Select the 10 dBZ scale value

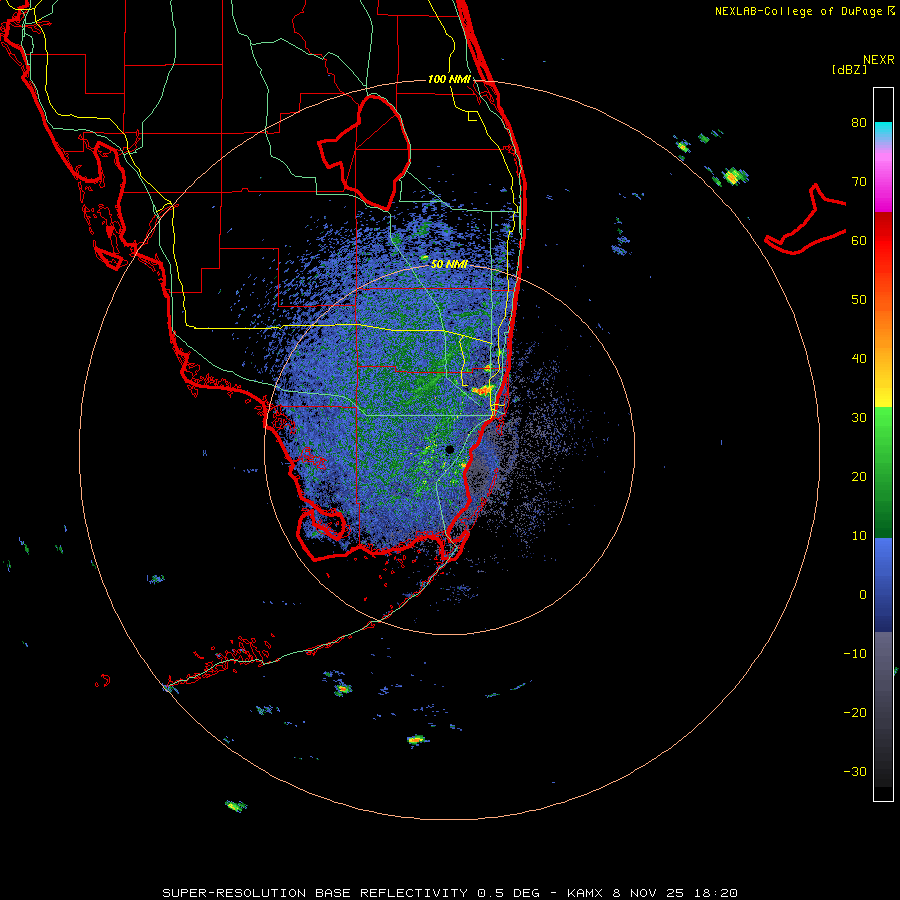click(x=859, y=536)
